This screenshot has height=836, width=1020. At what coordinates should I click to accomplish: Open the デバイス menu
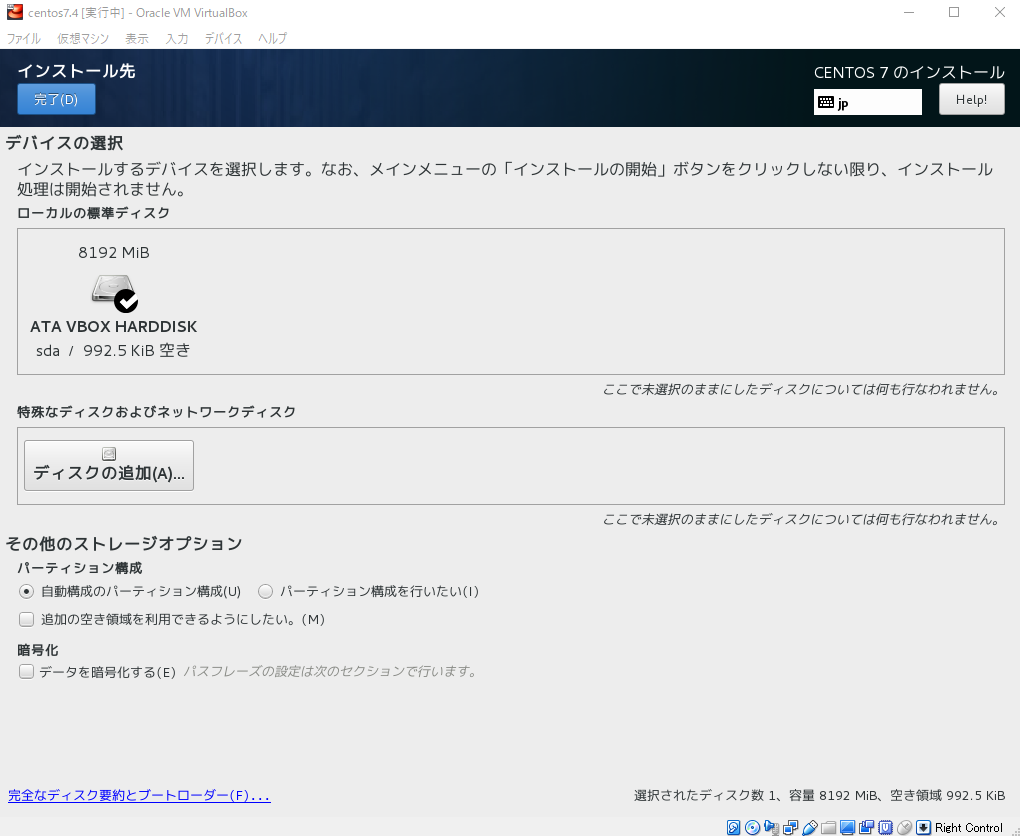tap(223, 38)
